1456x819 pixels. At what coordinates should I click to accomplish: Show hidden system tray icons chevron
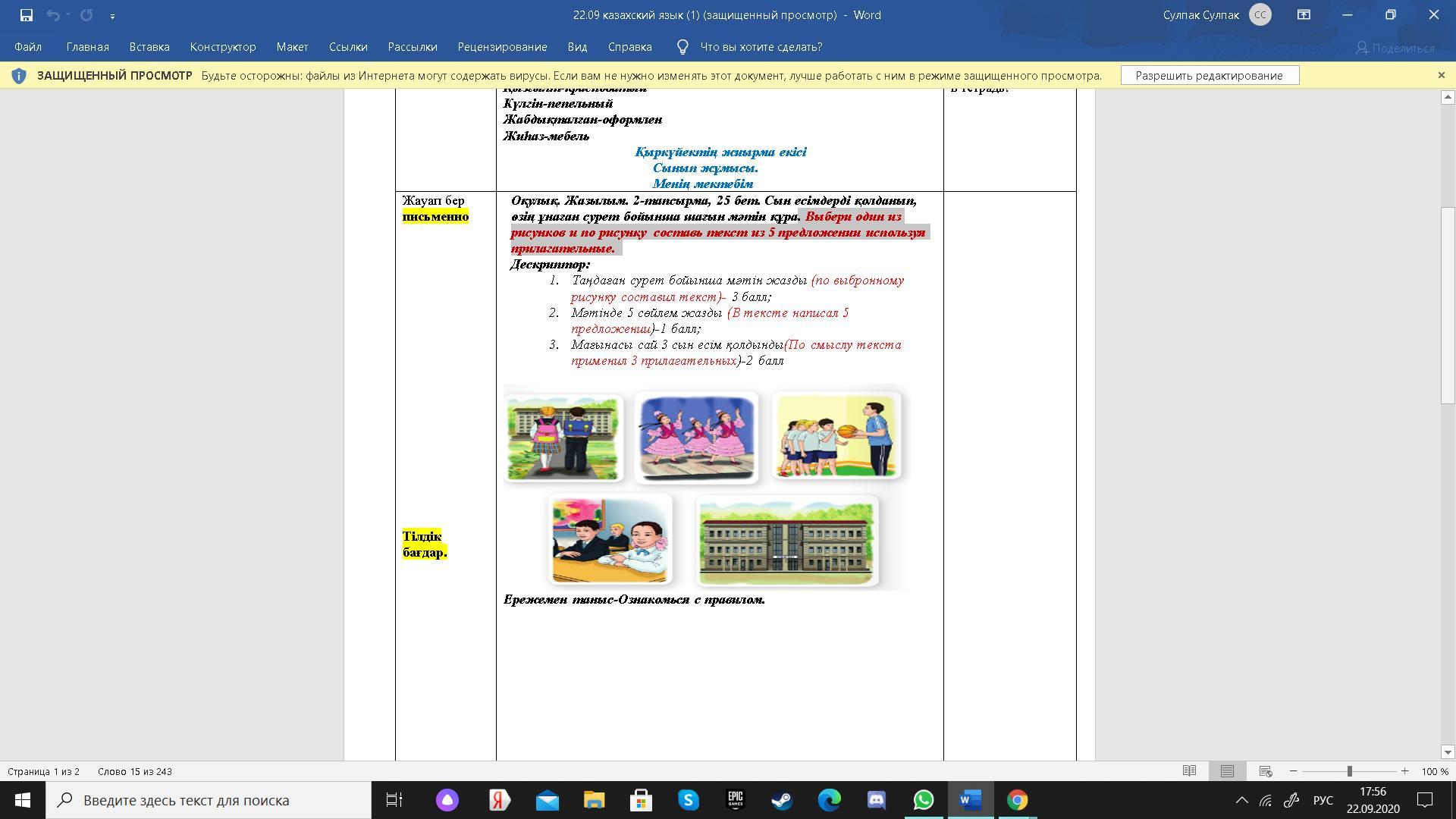tap(1241, 800)
